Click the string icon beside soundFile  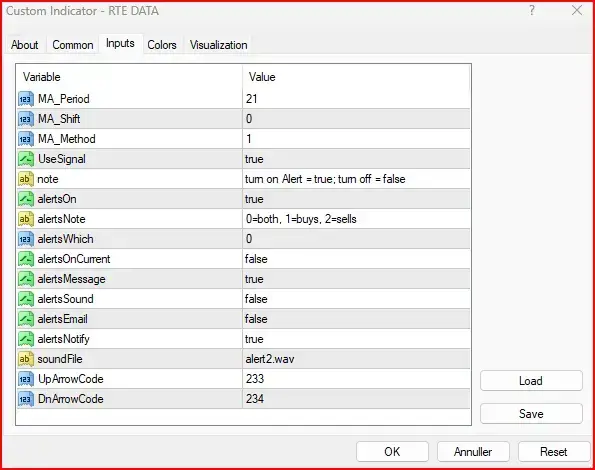tap(26, 359)
